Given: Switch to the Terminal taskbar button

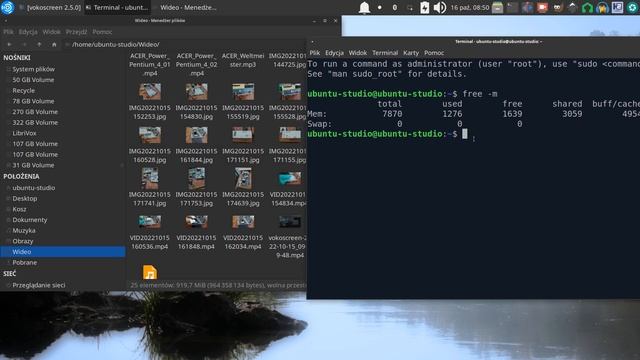Looking at the screenshot, I should tap(118, 7).
